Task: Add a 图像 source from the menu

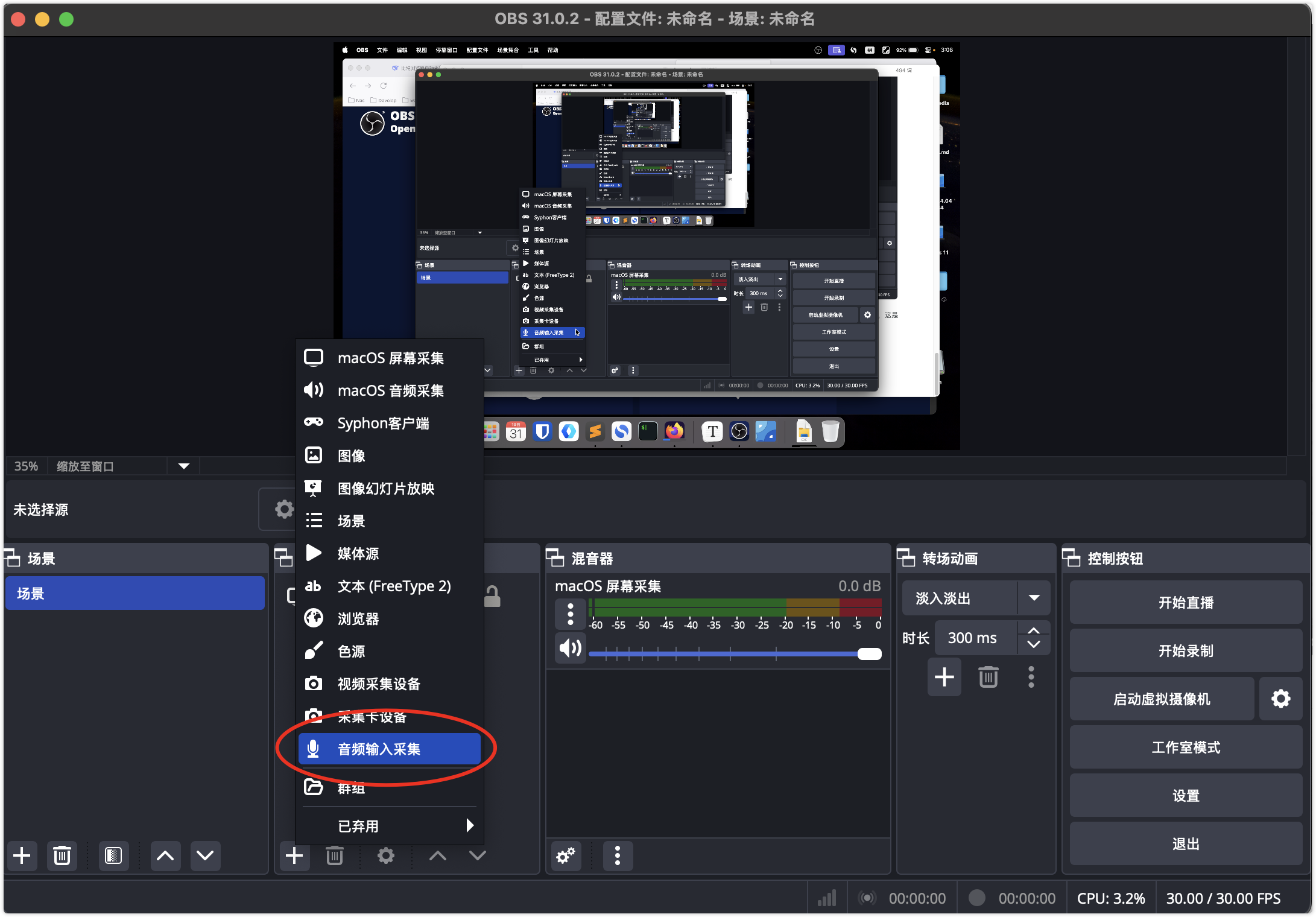Action: pos(390,455)
